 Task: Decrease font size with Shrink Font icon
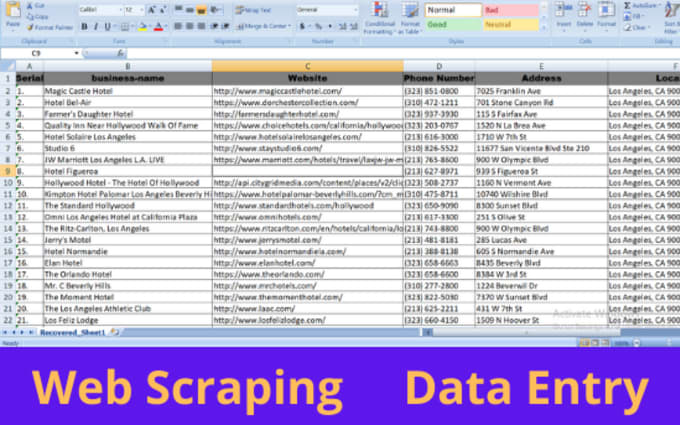point(163,10)
